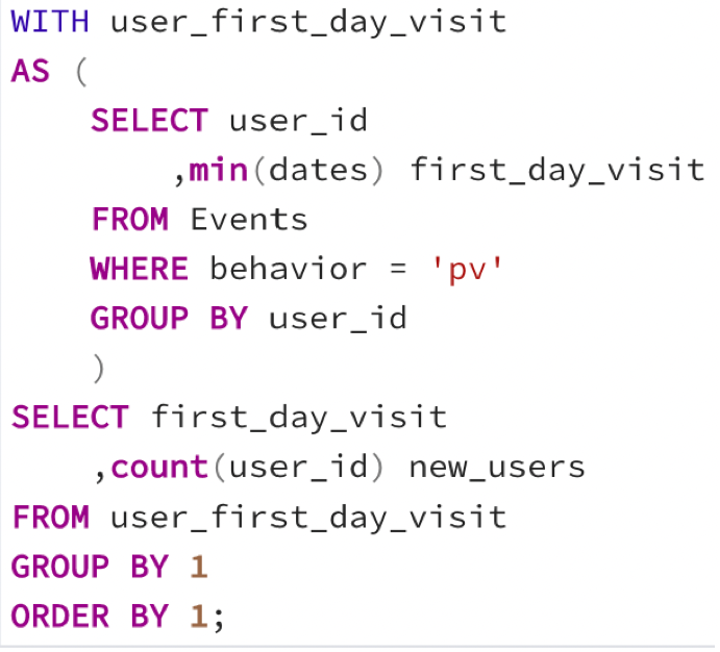Click the AS keyword on second line
This screenshot has width=720, height=652.
point(30,71)
